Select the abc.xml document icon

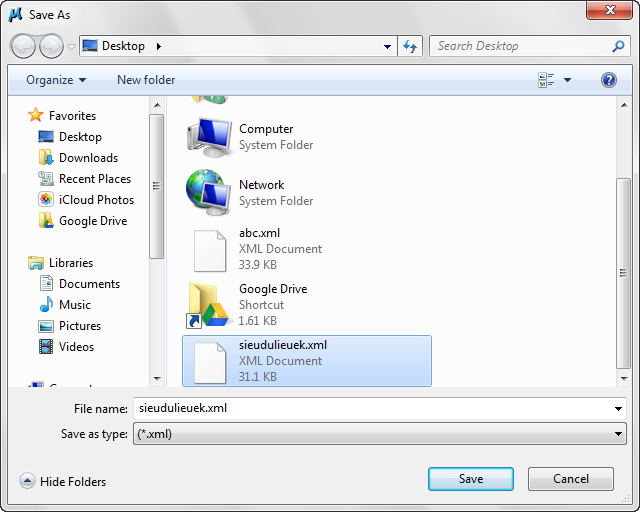tap(209, 249)
